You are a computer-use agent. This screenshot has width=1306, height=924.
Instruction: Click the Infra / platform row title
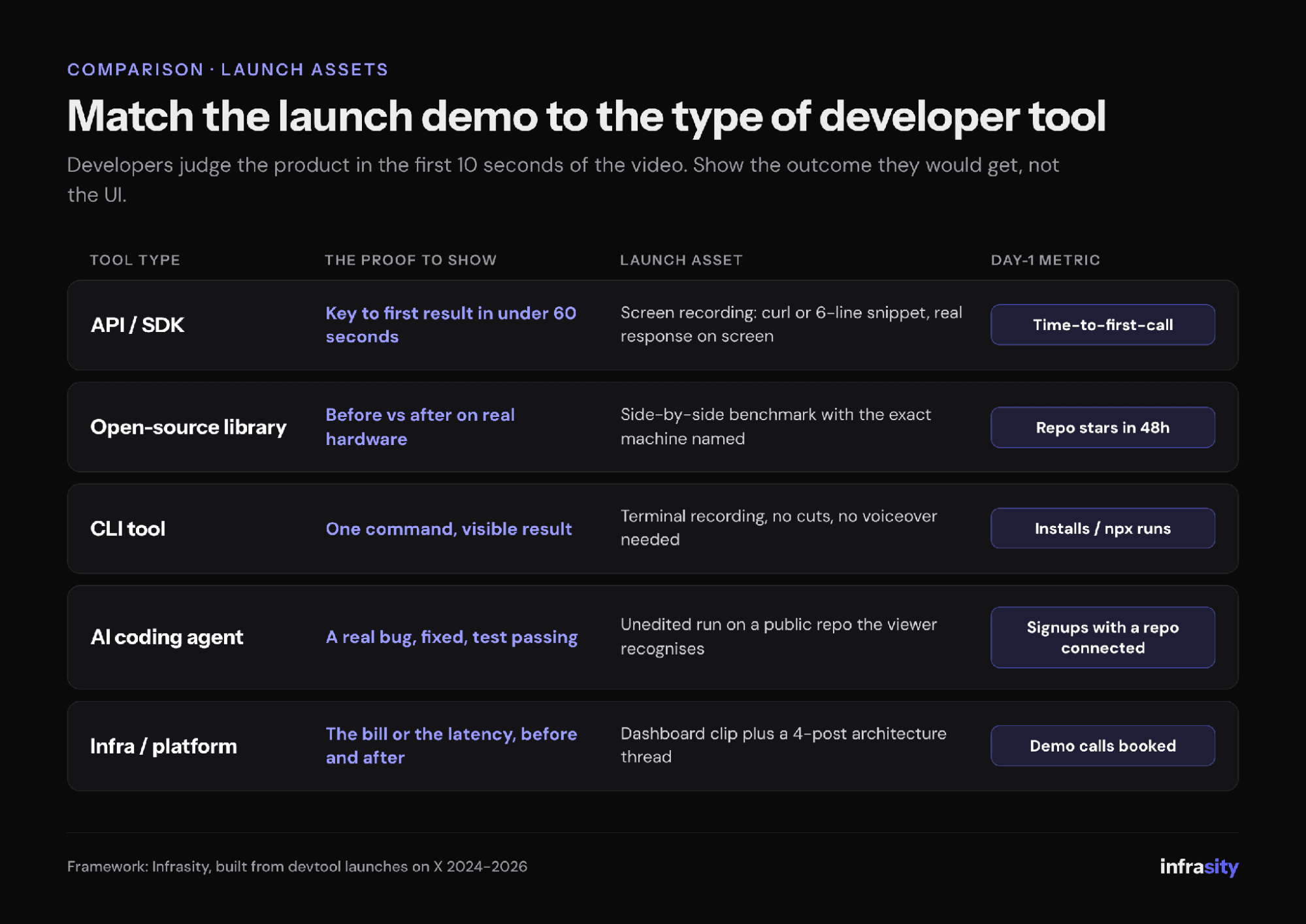coord(163,746)
